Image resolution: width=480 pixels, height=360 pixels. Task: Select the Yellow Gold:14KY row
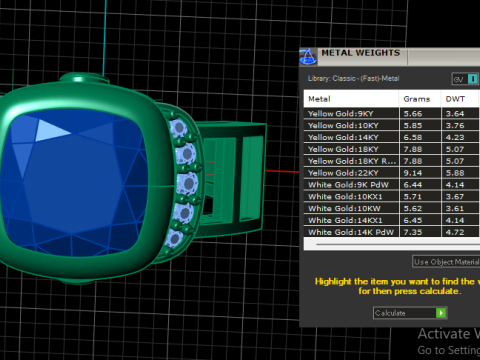392,137
